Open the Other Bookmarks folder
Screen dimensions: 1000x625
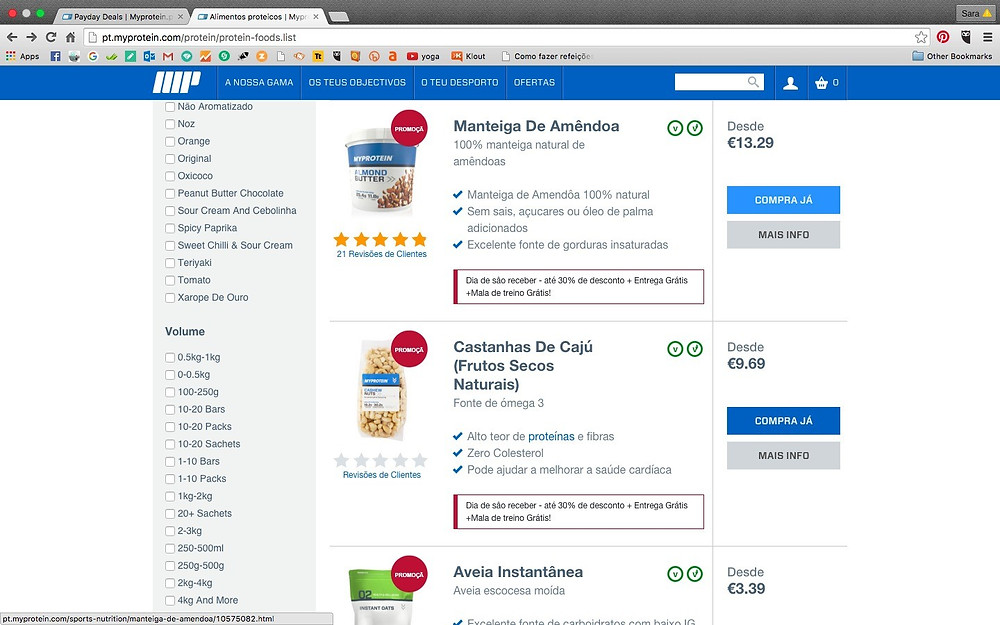point(952,56)
